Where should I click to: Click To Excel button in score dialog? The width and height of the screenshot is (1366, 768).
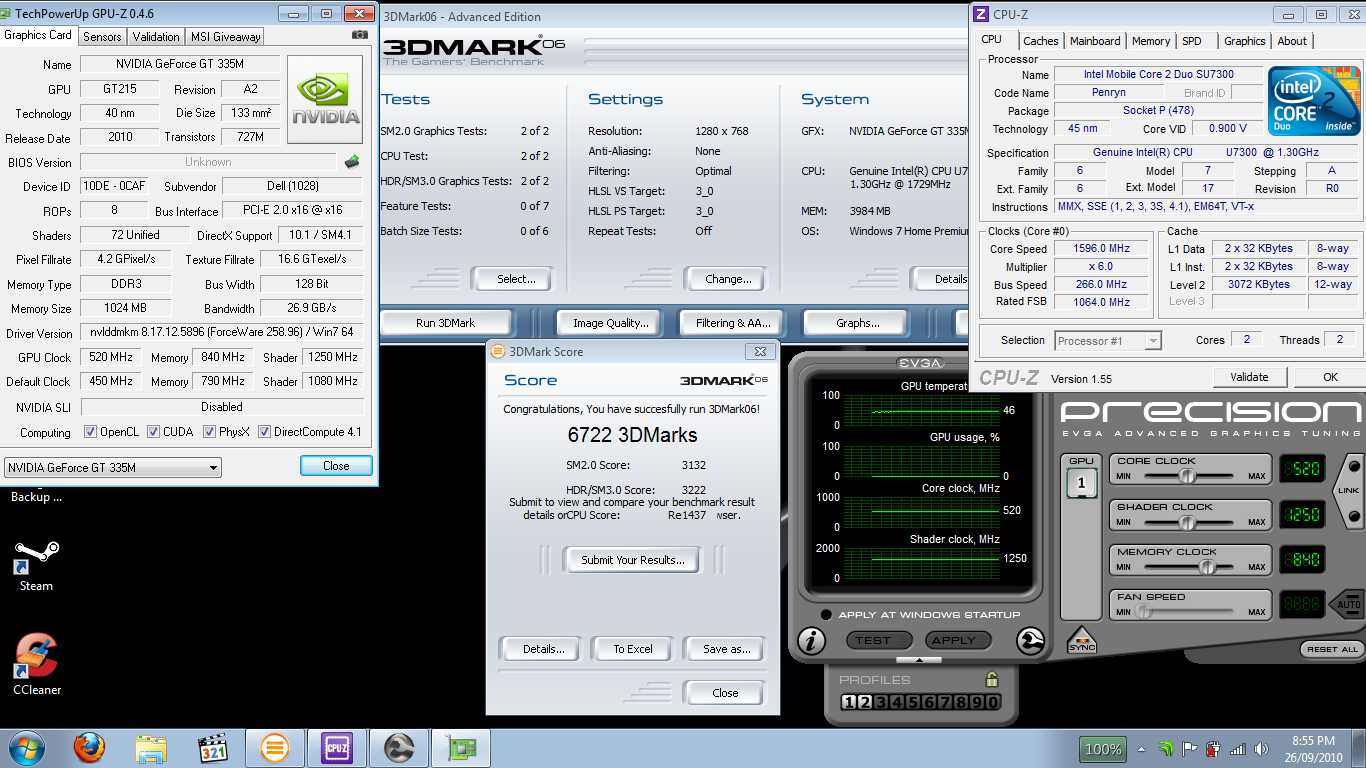click(x=633, y=649)
